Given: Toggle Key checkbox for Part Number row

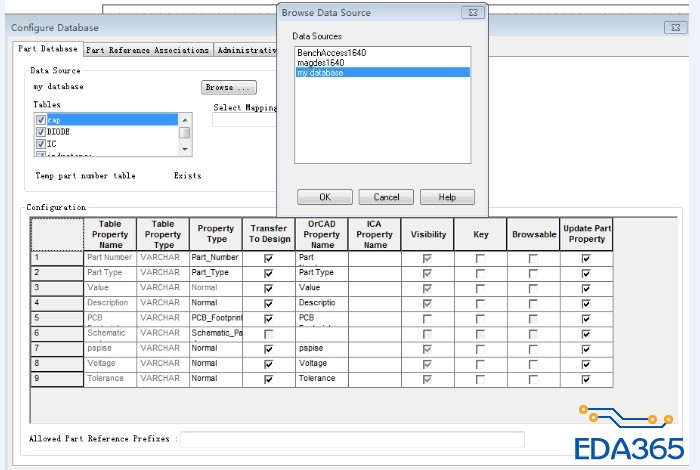Looking at the screenshot, I should pos(480,258).
